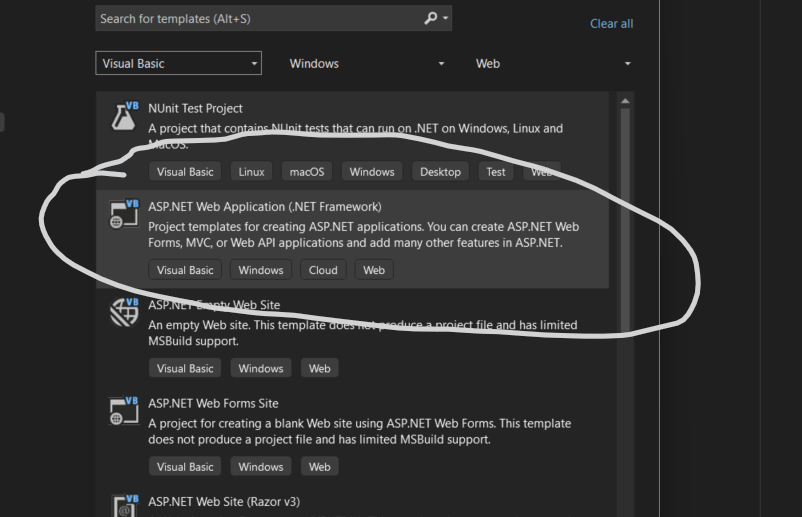Click the Visual Basic tag under NUnit Test Project
Viewport: 802px width, 517px height.
pos(185,172)
